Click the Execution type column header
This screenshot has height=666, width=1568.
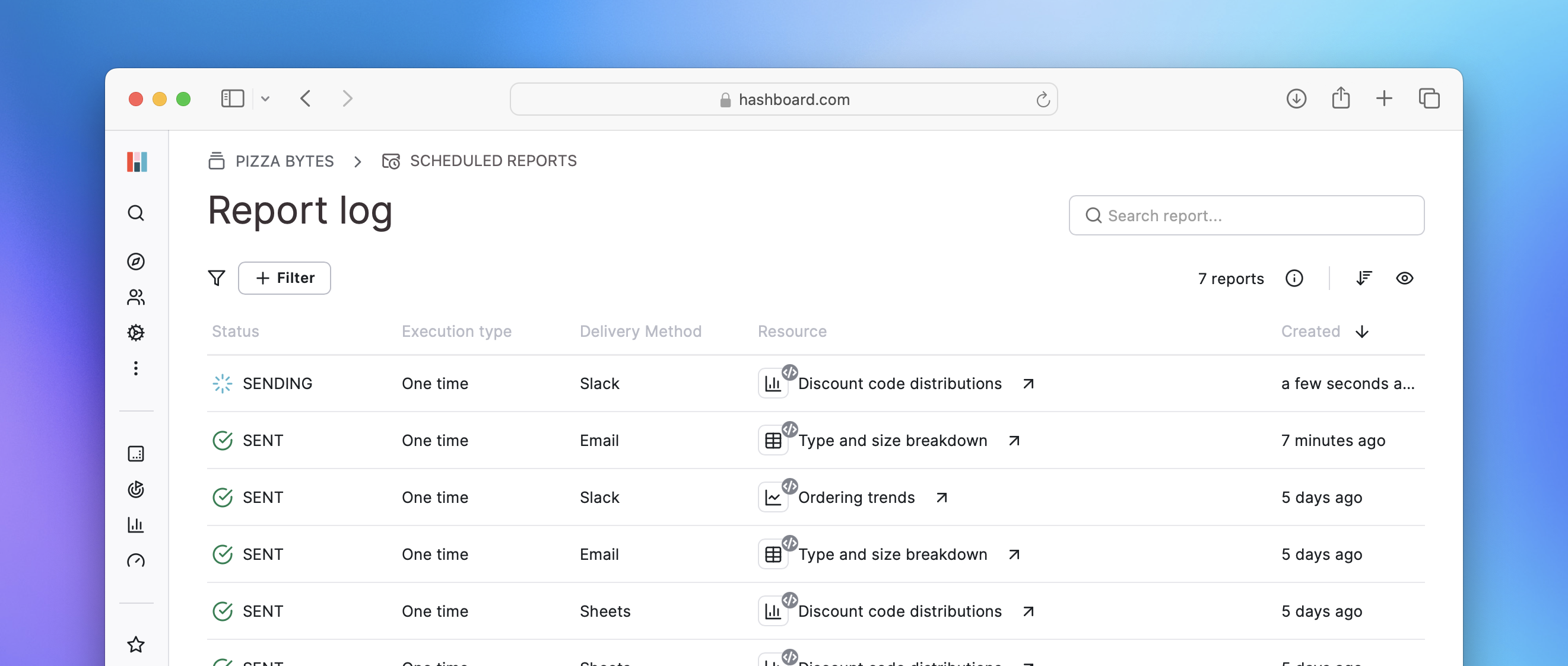tap(456, 332)
